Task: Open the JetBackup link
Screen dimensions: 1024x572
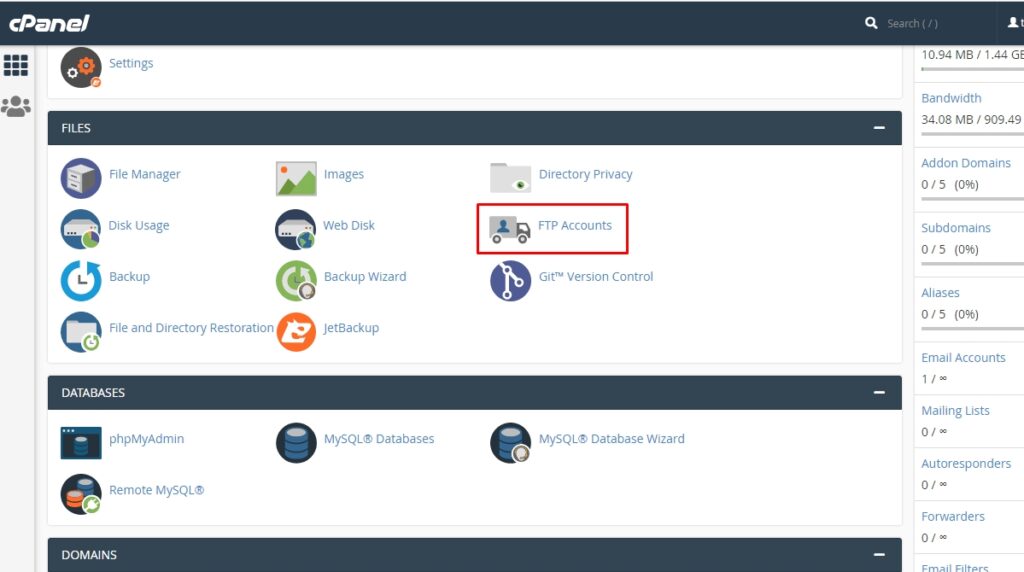Action: (x=351, y=328)
